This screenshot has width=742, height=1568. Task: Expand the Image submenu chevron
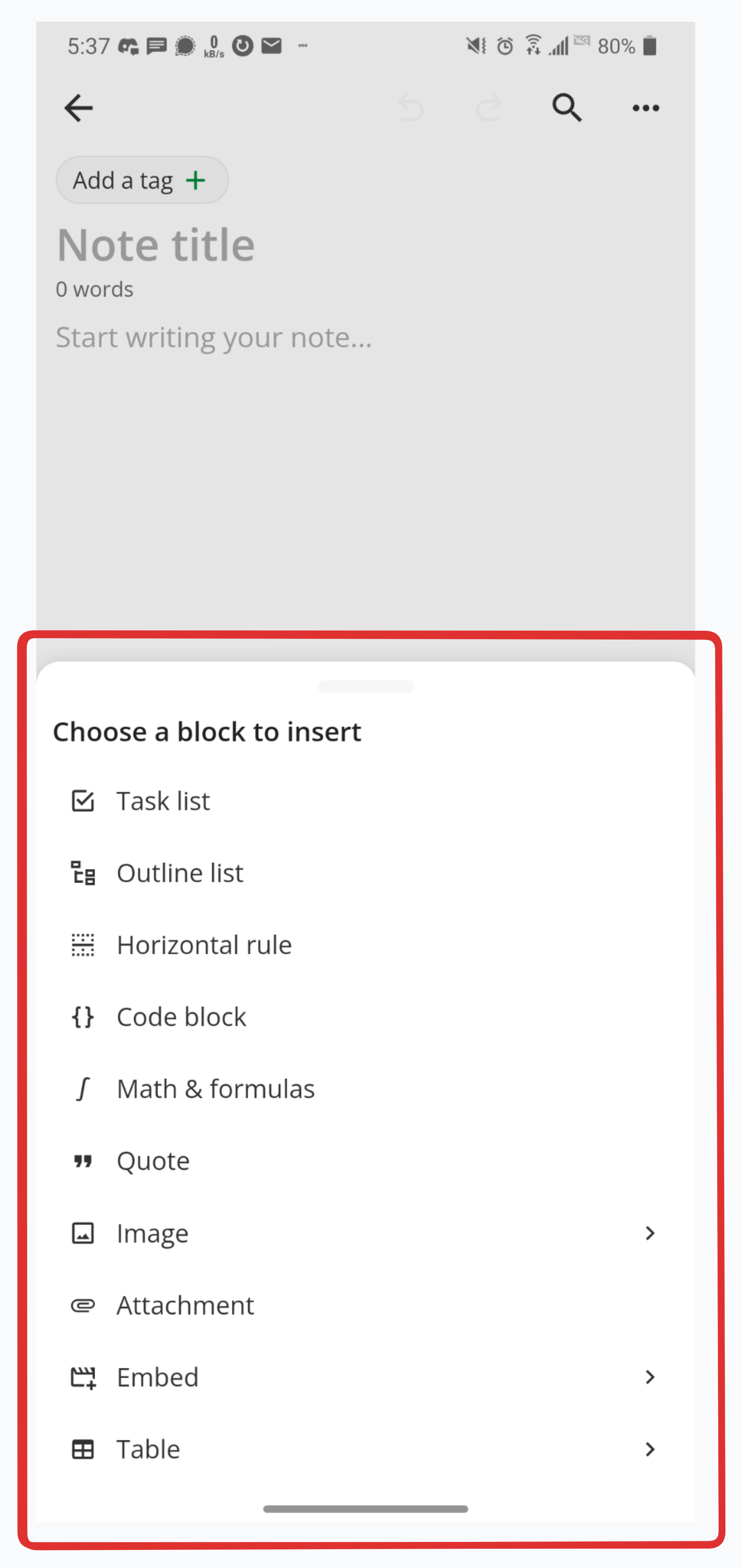[x=649, y=1233]
